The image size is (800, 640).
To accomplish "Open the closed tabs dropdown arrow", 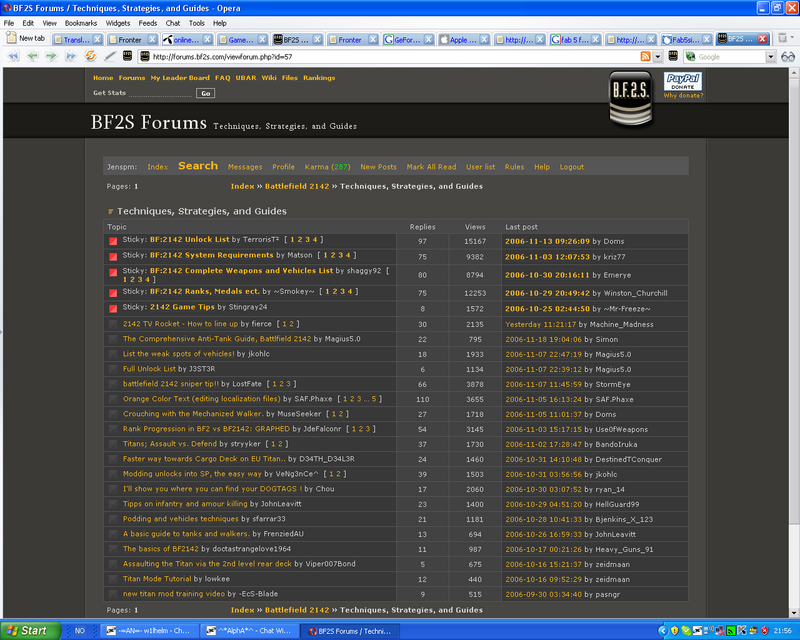I will [792, 38].
